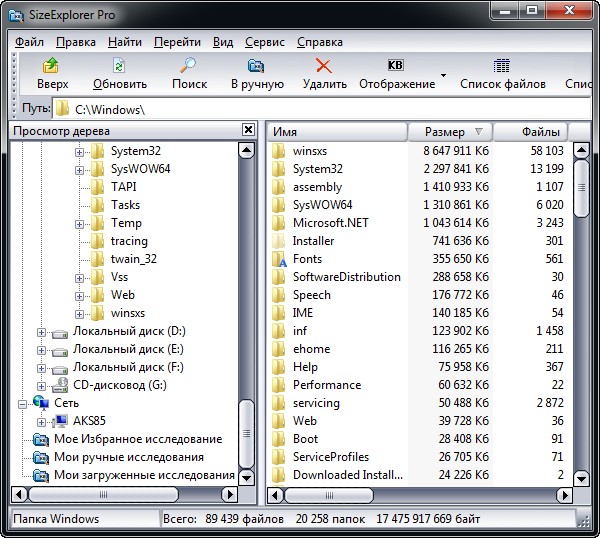Open the Сервис menu
This screenshot has width=600, height=538.
point(264,42)
